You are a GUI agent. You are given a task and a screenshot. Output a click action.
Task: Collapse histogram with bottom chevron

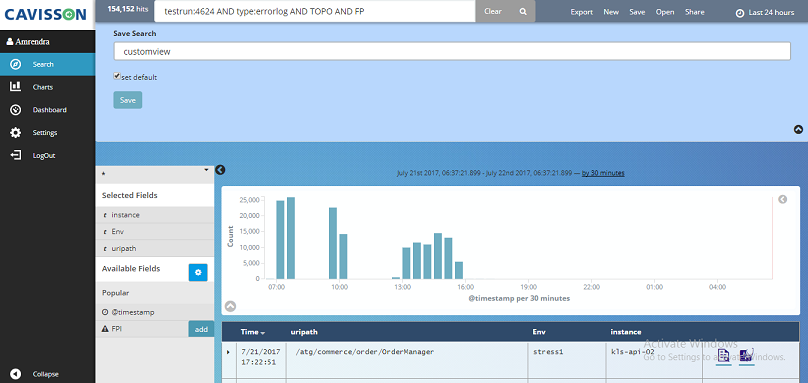point(230,306)
